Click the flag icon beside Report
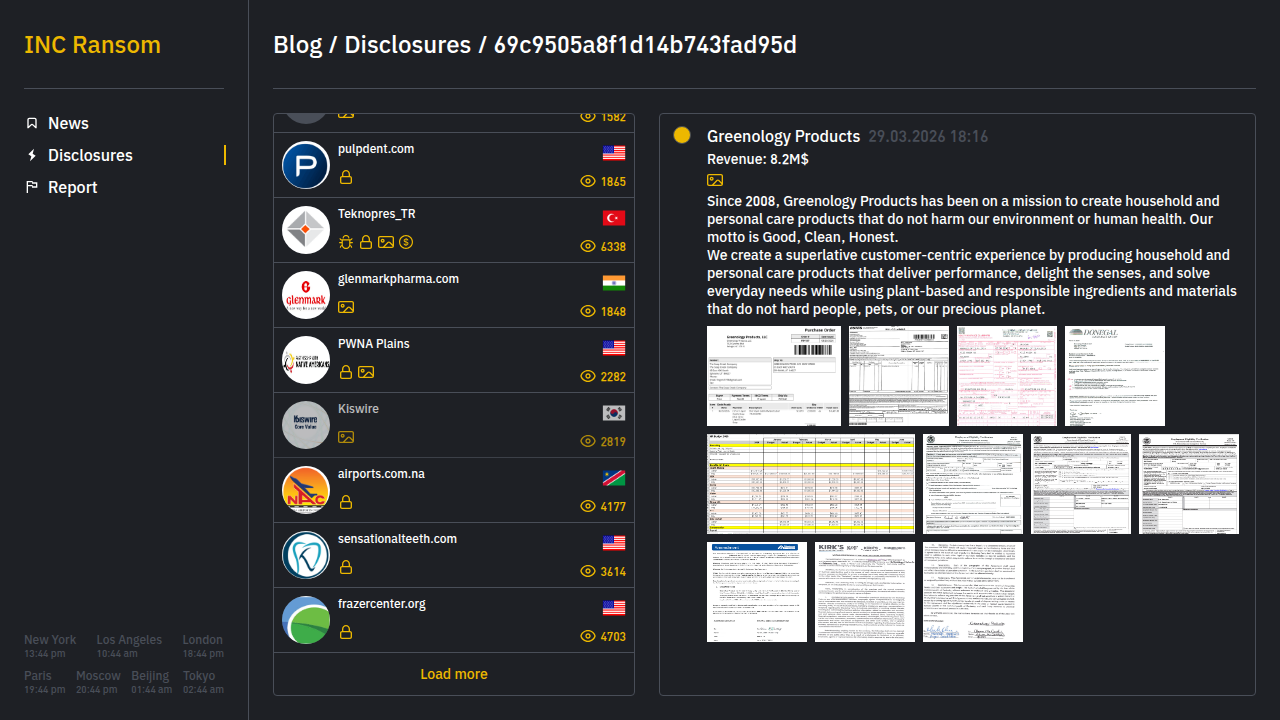The height and width of the screenshot is (720, 1280). pos(32,187)
